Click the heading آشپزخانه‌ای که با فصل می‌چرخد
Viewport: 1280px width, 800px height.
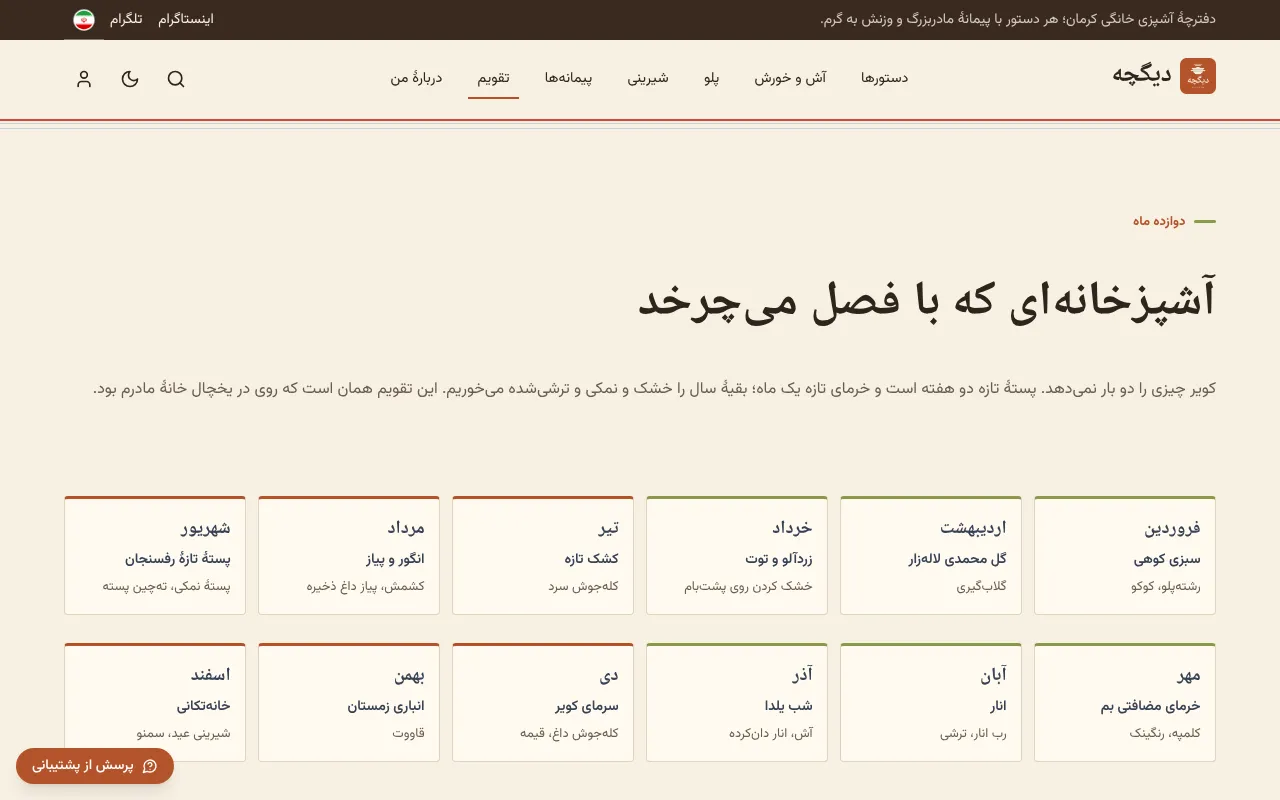point(927,299)
